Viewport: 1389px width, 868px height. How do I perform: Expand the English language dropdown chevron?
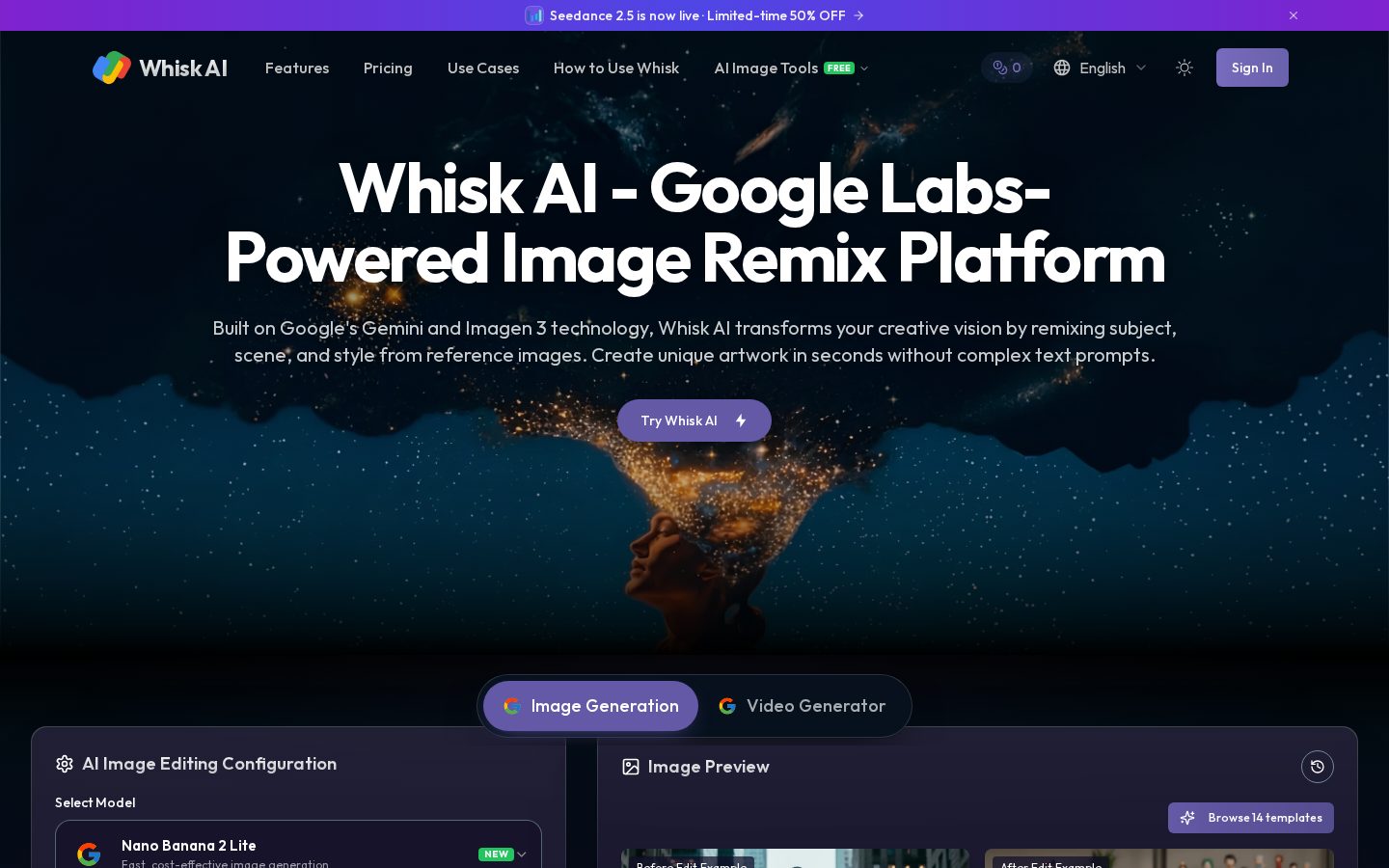pyautogui.click(x=1141, y=68)
